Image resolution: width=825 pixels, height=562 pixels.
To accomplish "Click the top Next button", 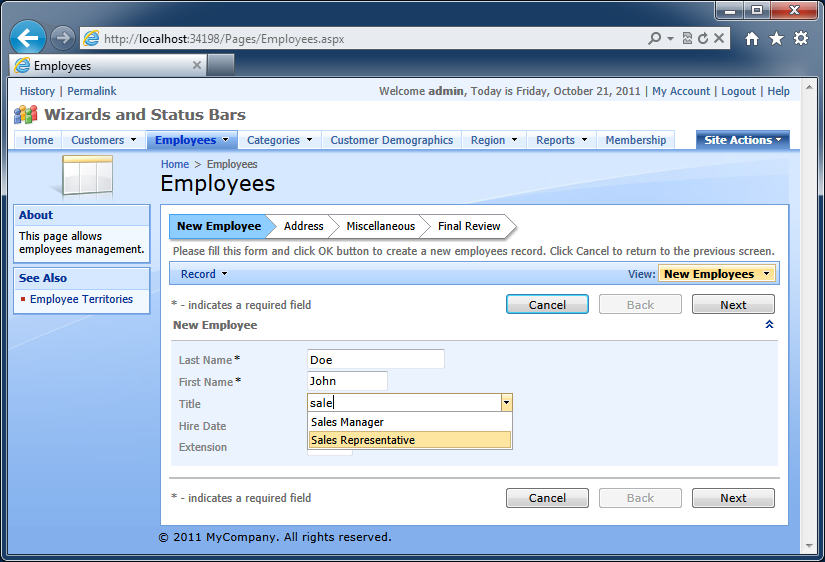I will click(x=733, y=305).
